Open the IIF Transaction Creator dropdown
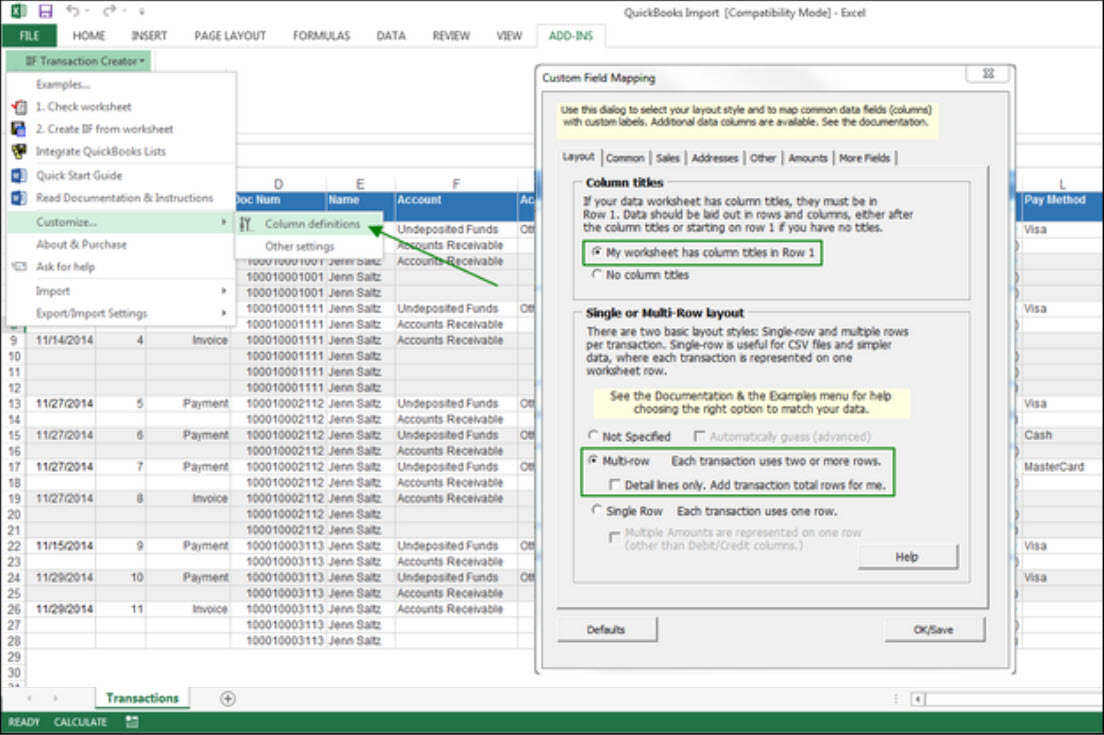 click(x=79, y=61)
